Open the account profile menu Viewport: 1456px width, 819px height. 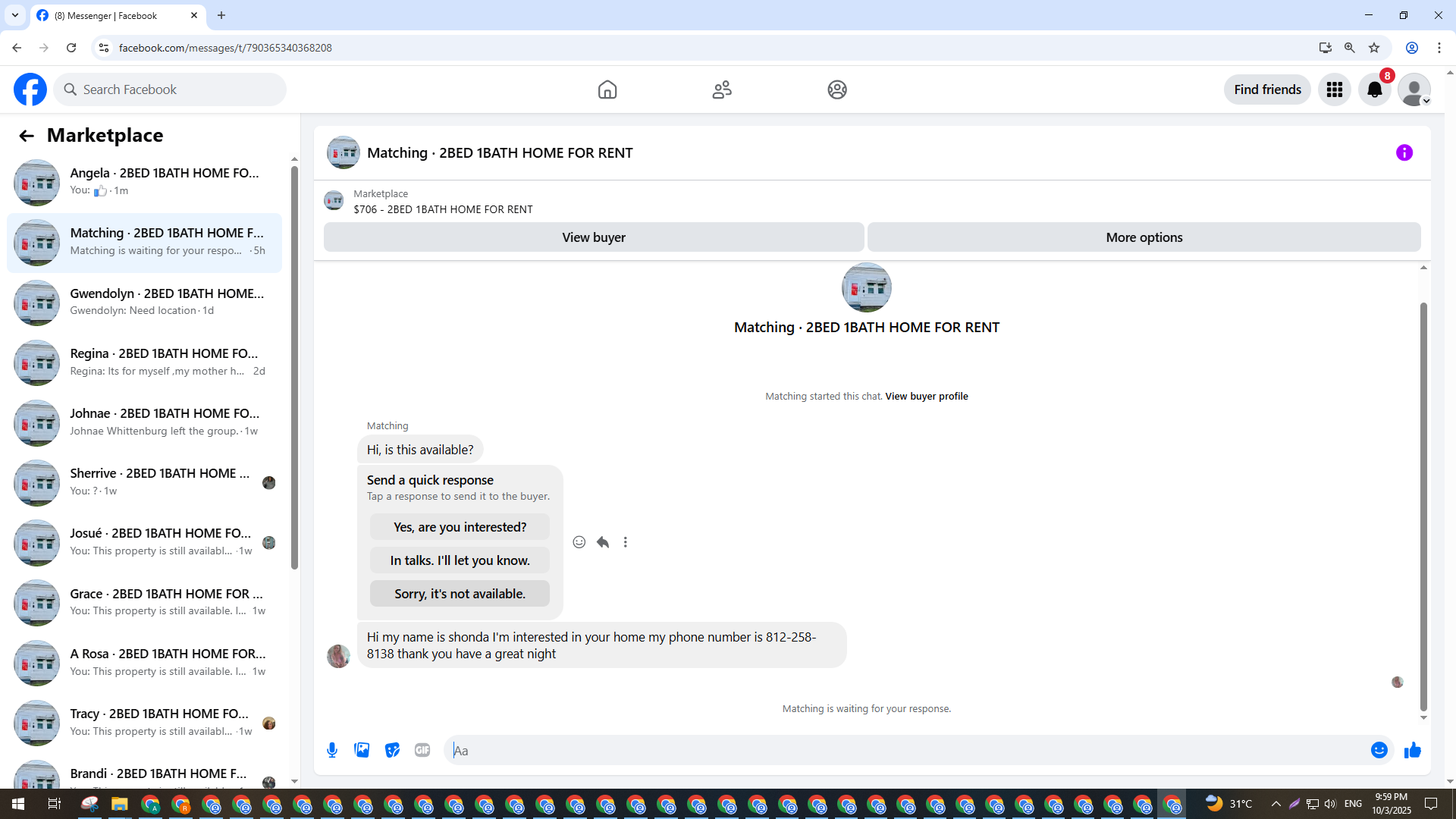[1414, 89]
